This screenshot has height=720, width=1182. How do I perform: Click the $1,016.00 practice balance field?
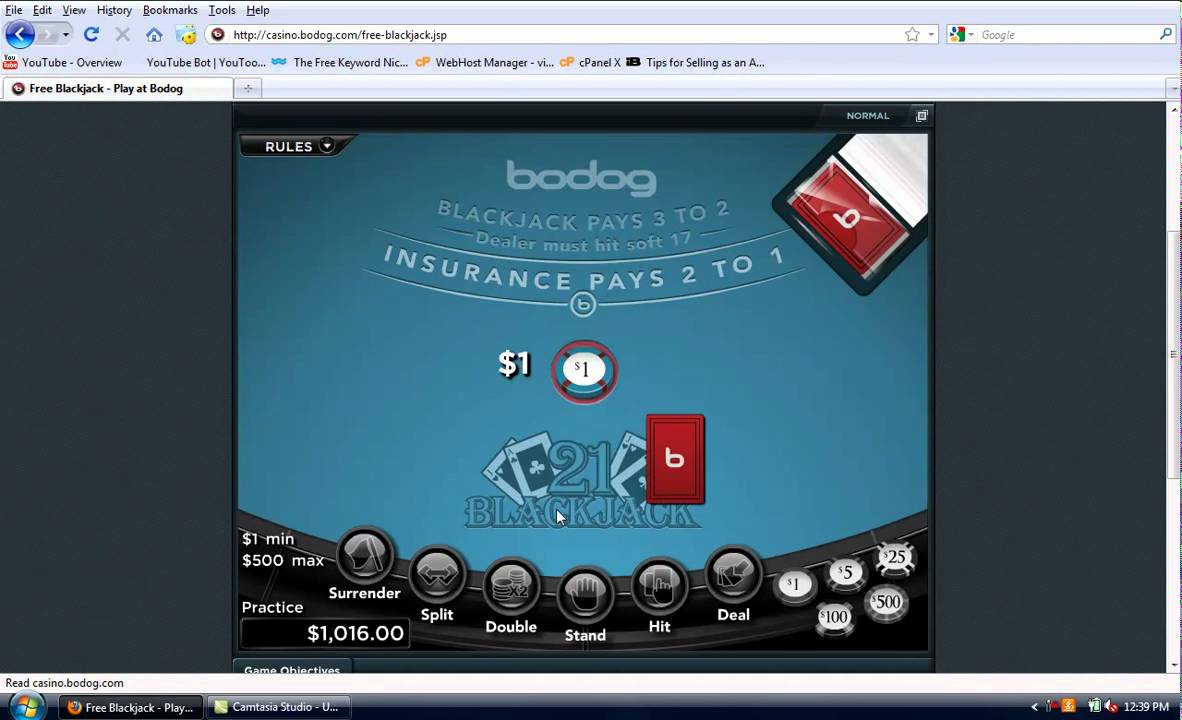coord(325,633)
